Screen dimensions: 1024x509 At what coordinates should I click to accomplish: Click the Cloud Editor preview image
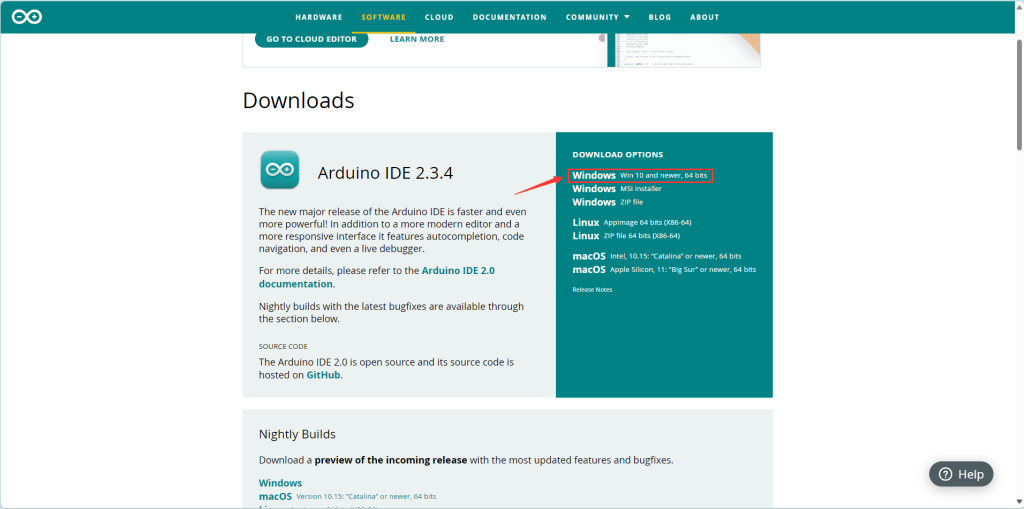coord(684,50)
